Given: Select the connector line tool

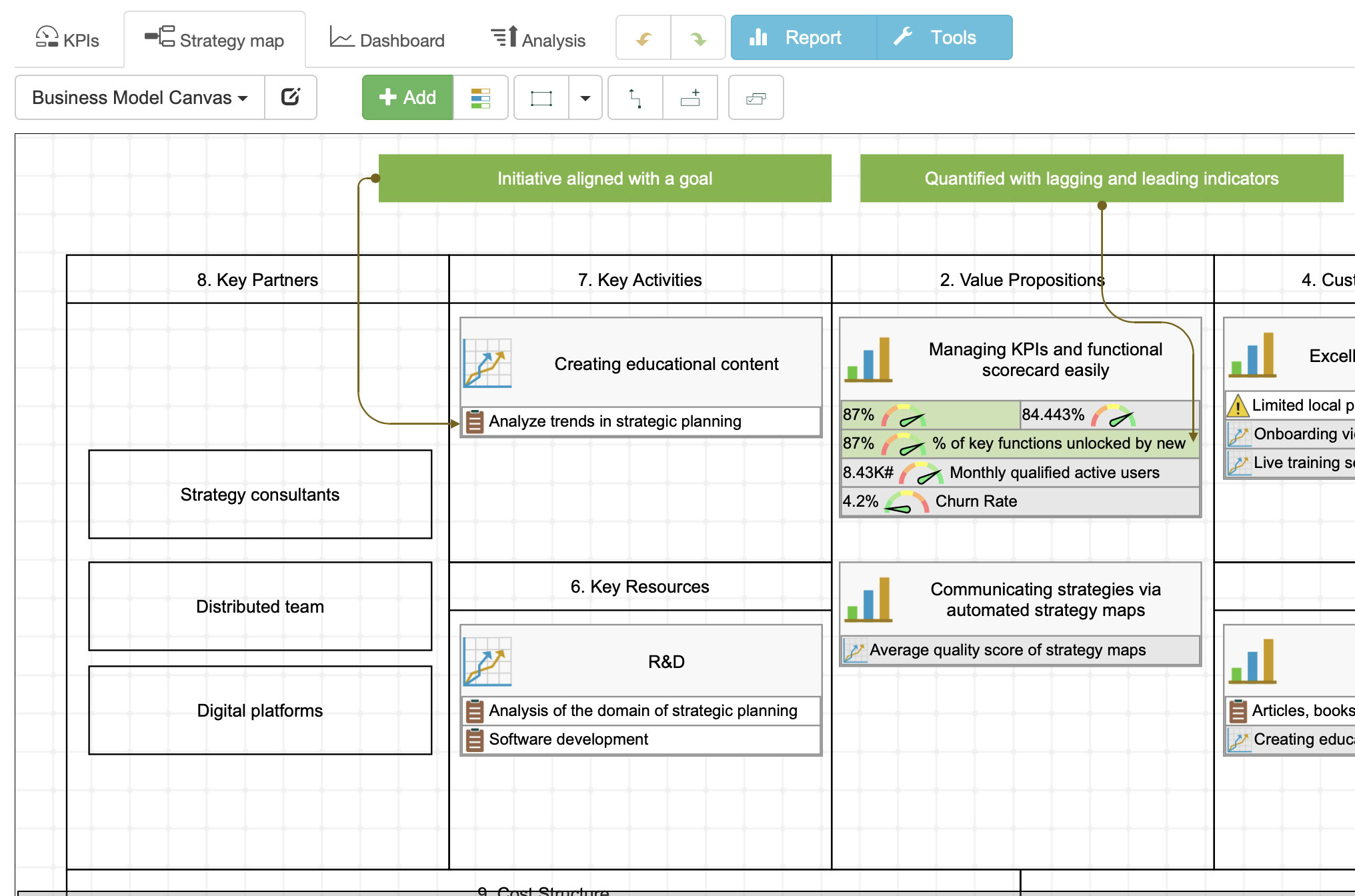Looking at the screenshot, I should pyautogui.click(x=635, y=98).
